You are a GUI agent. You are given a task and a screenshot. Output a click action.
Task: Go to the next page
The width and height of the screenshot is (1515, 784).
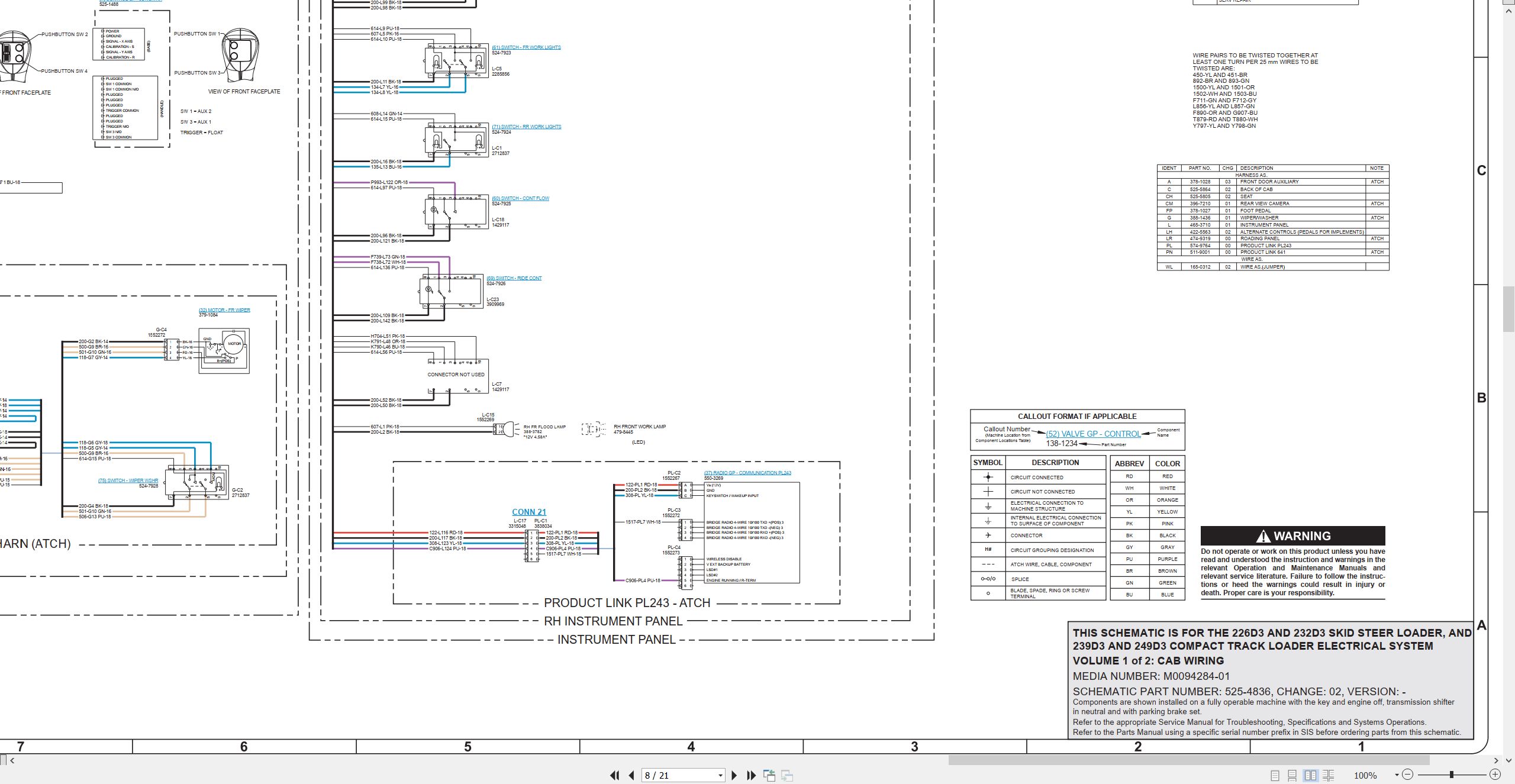coord(734,775)
